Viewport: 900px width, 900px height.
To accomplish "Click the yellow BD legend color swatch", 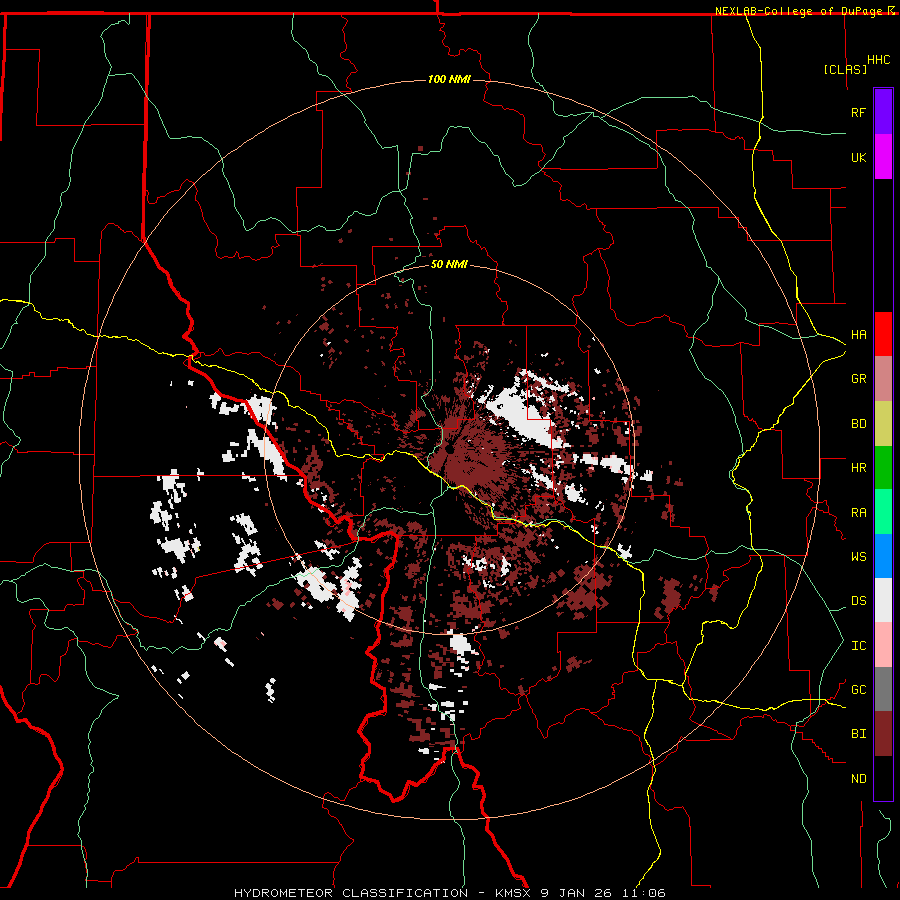I will 883,424.
